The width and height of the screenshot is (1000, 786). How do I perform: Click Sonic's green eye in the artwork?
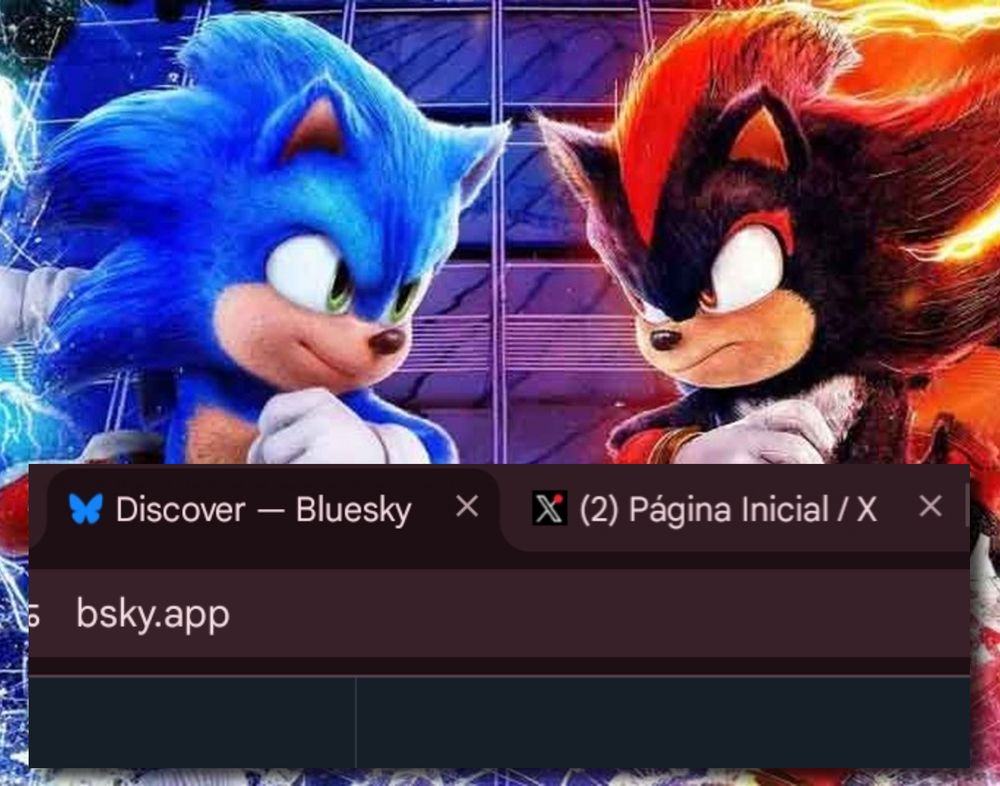coord(341,288)
